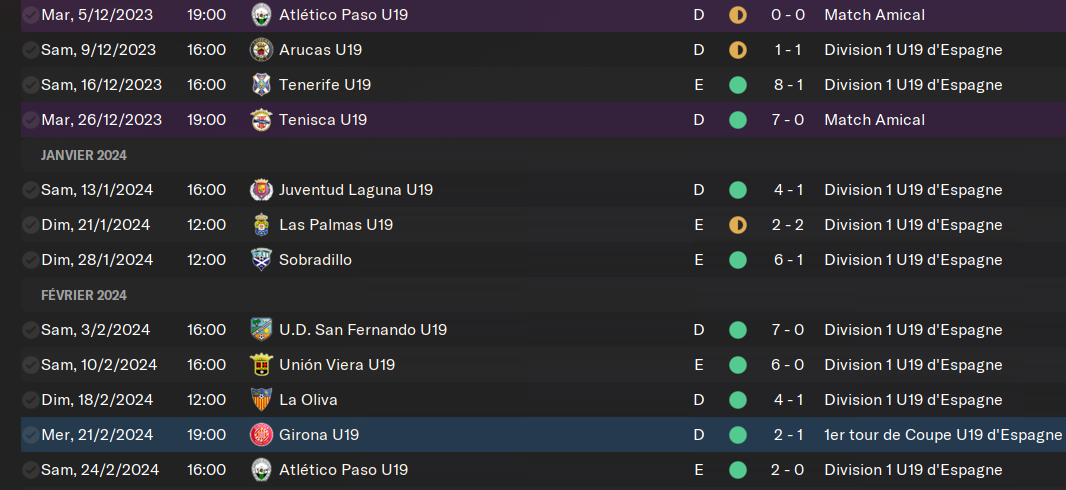
Task: Click the Tenerife U19 club badge
Action: [261, 85]
